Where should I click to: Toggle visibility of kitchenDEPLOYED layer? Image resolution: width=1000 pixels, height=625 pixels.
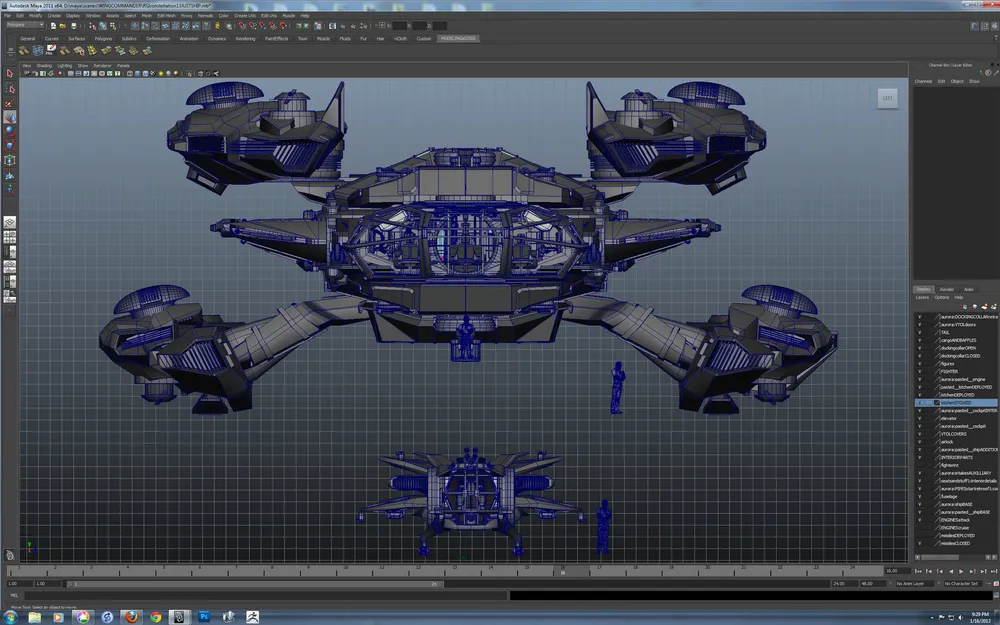point(919,395)
